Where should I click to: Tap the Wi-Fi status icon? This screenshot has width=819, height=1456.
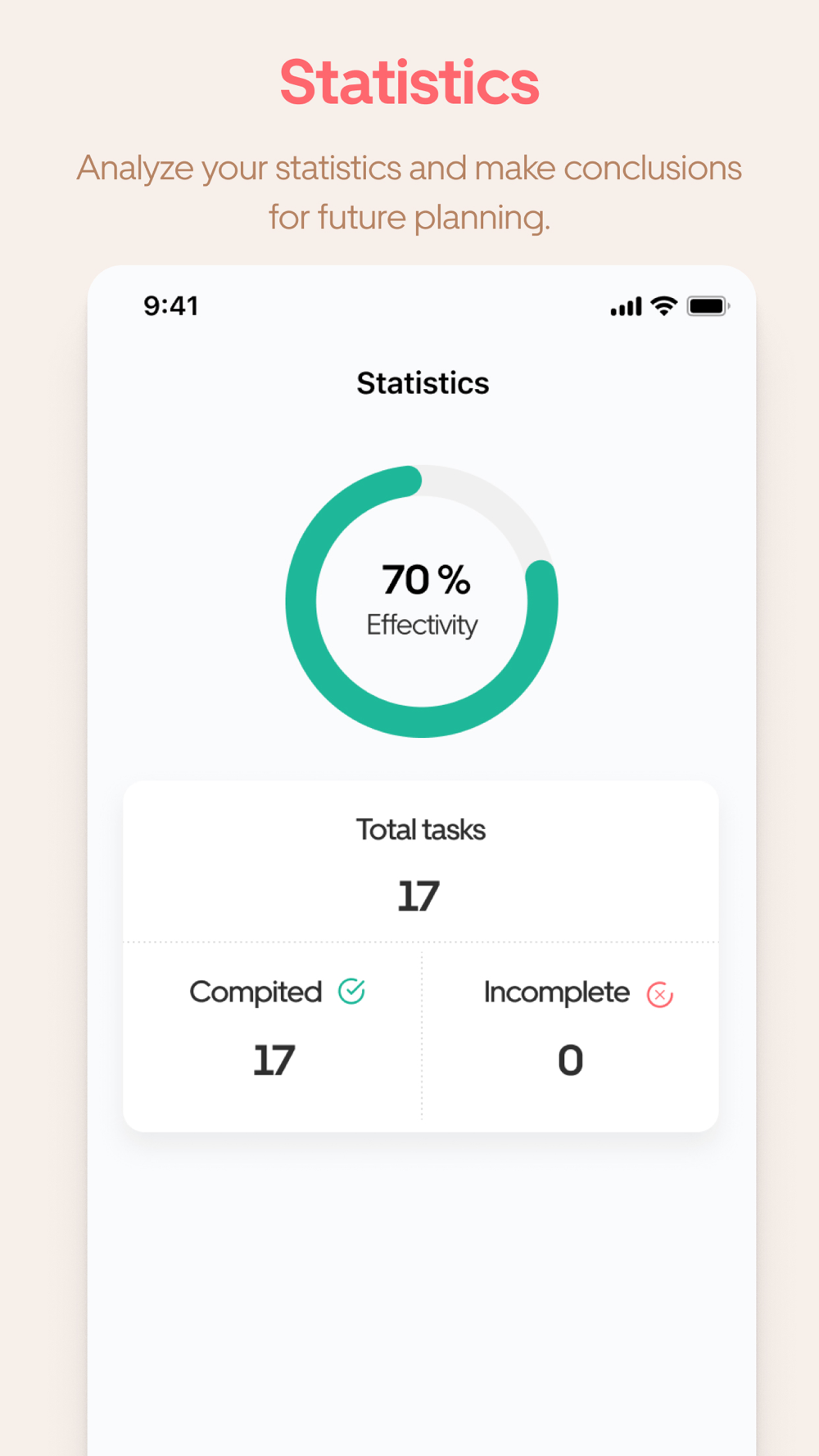point(664,305)
